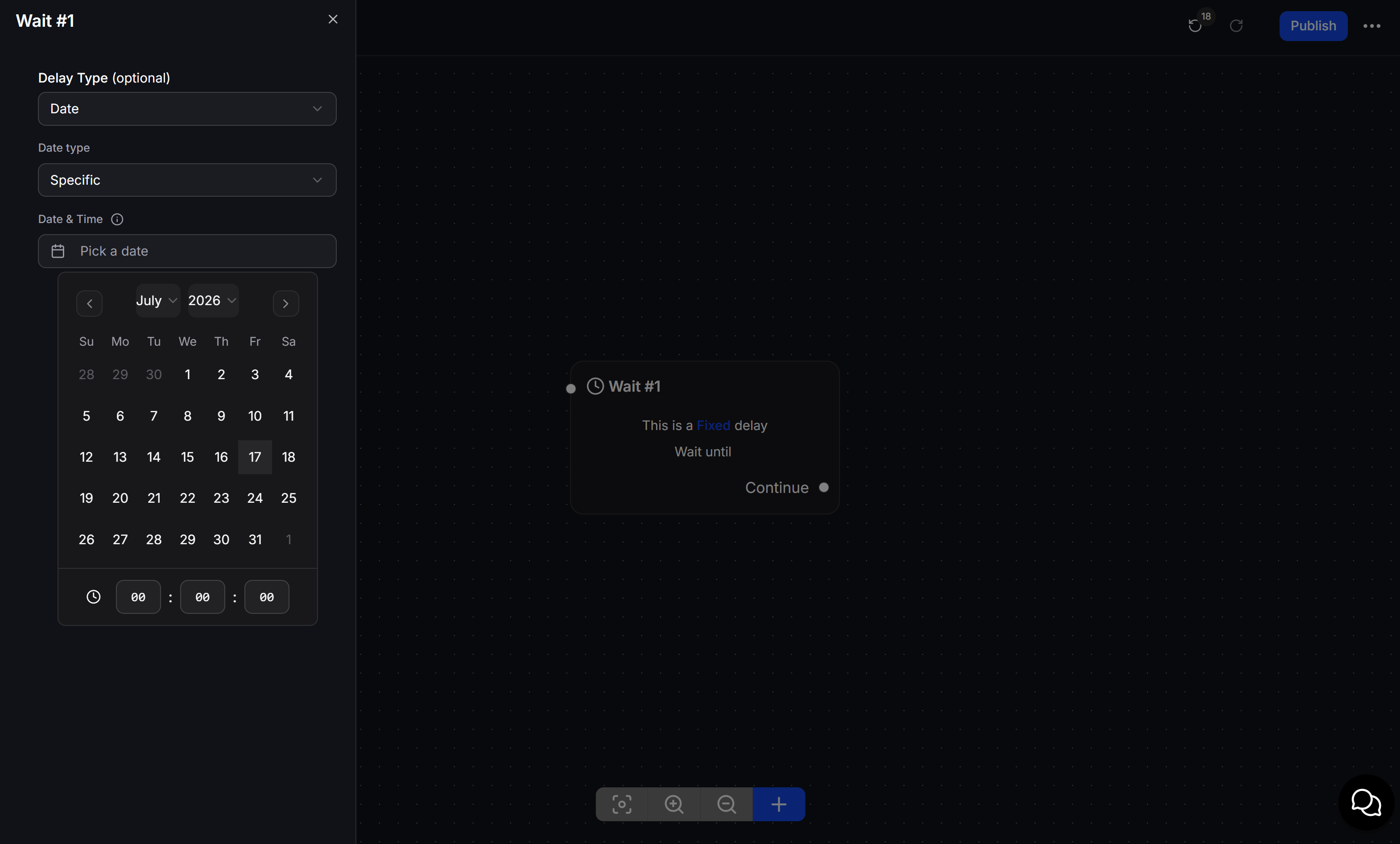Click the calendar icon in date field
The height and width of the screenshot is (844, 1400).
tap(58, 251)
